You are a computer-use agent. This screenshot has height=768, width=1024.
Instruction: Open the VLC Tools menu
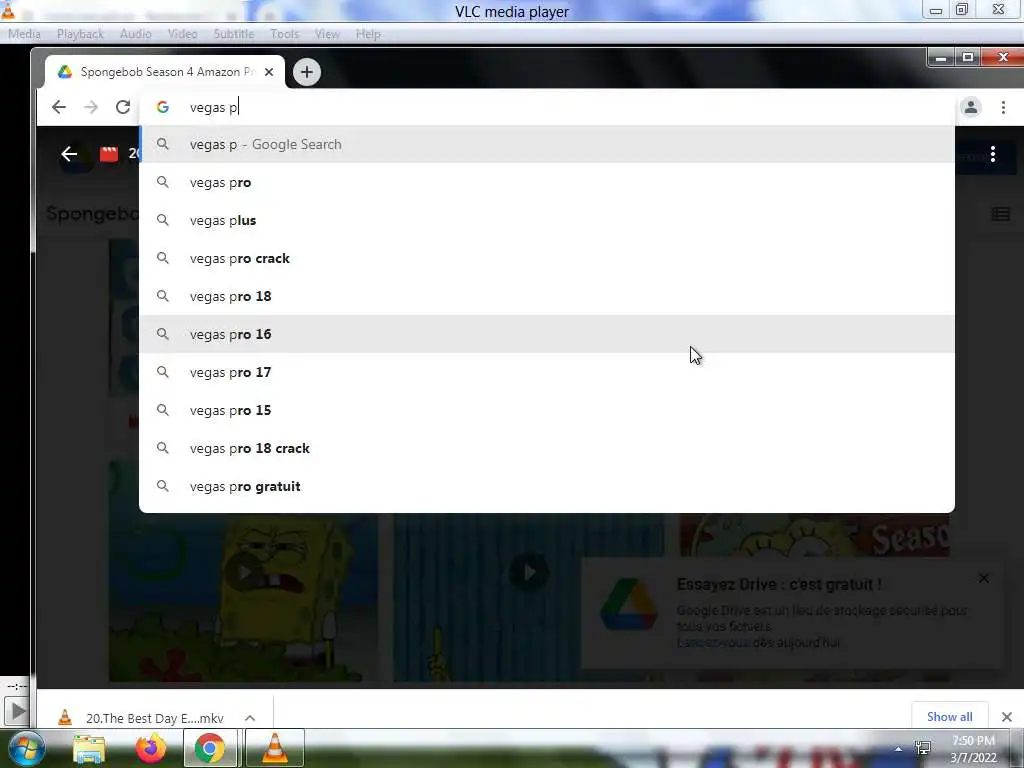coord(284,34)
